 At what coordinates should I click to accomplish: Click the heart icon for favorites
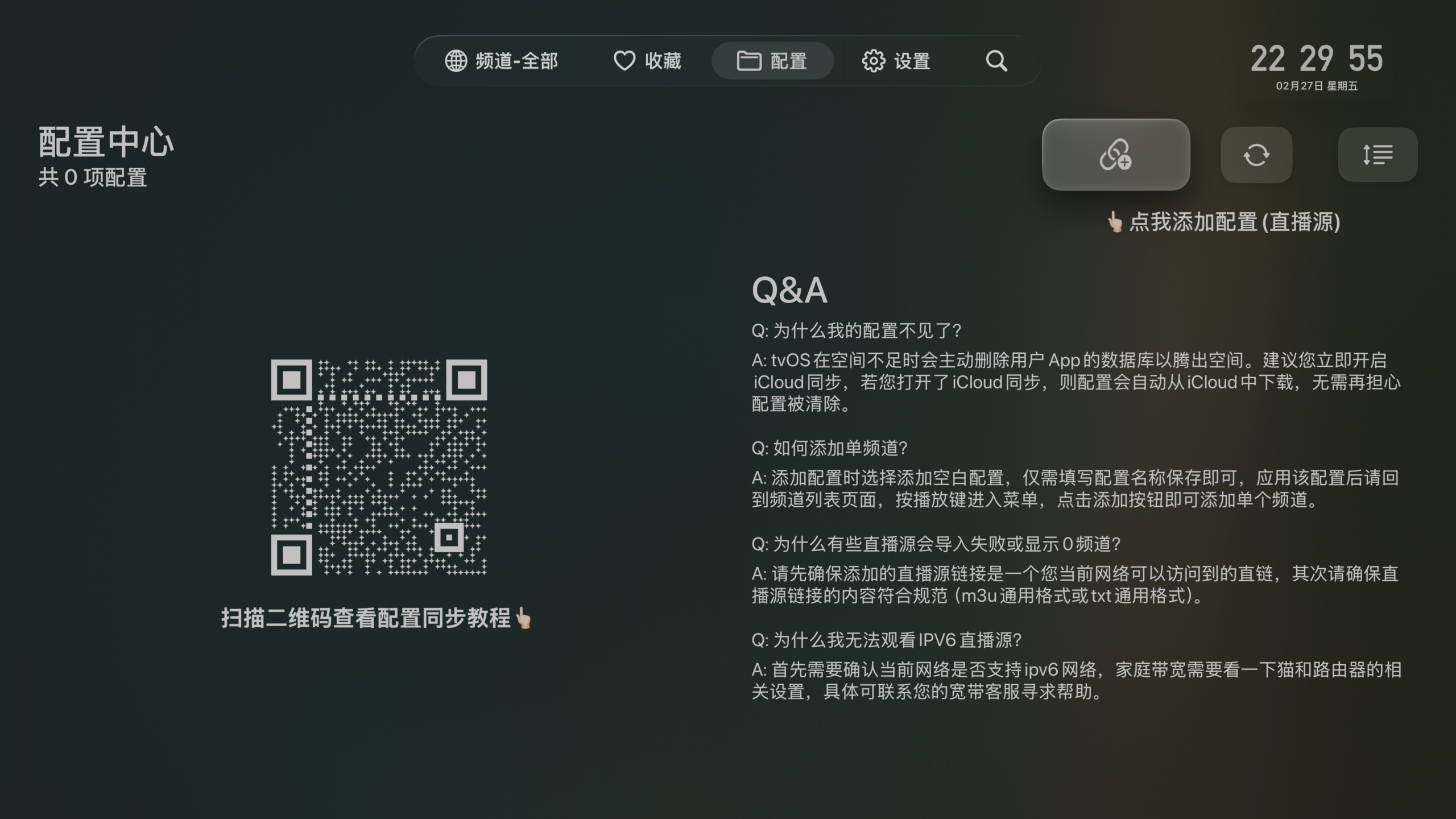[x=624, y=61]
